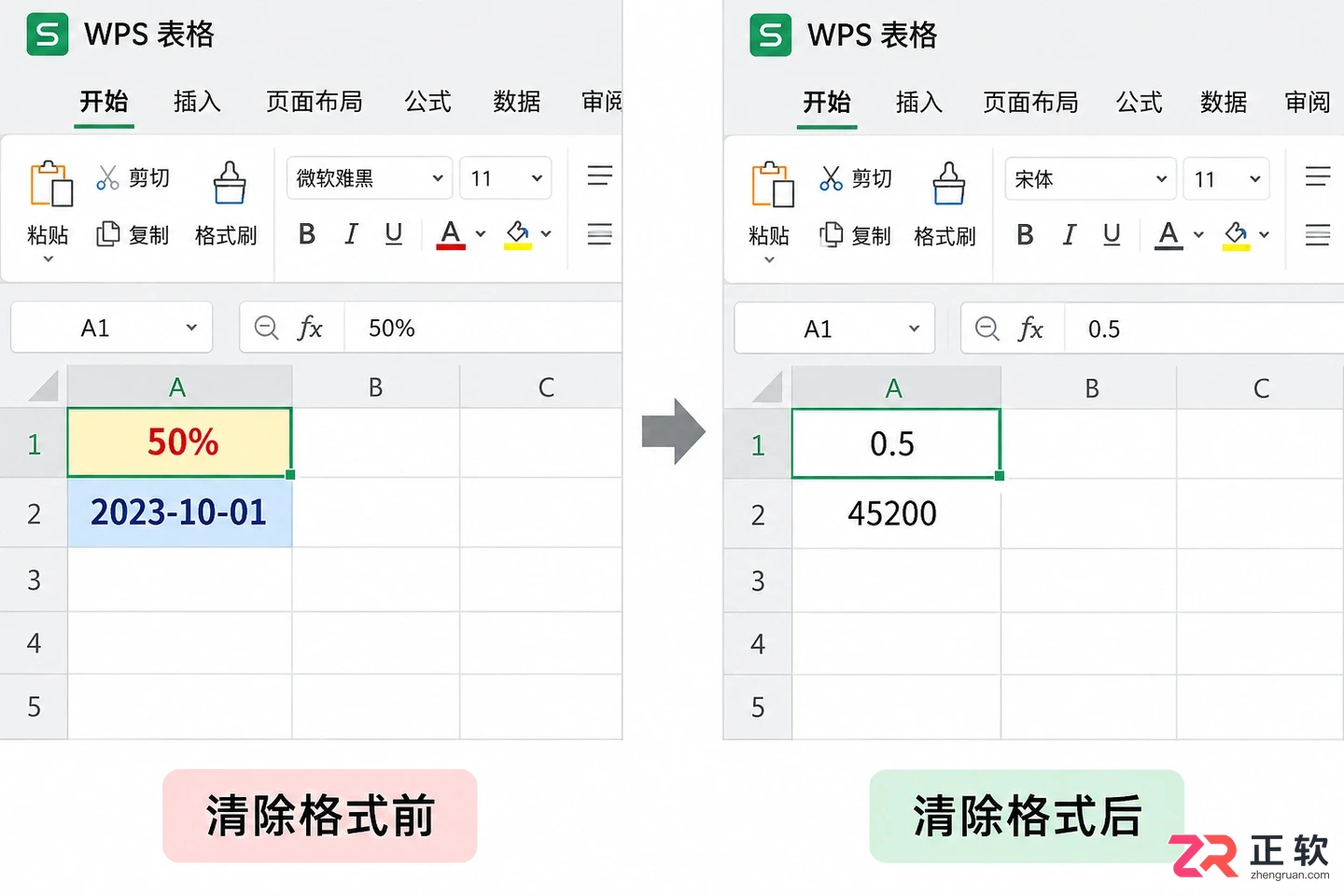Click the Paste clipboard icon in left window
Viewport: 1344px width, 896px height.
click(x=50, y=183)
